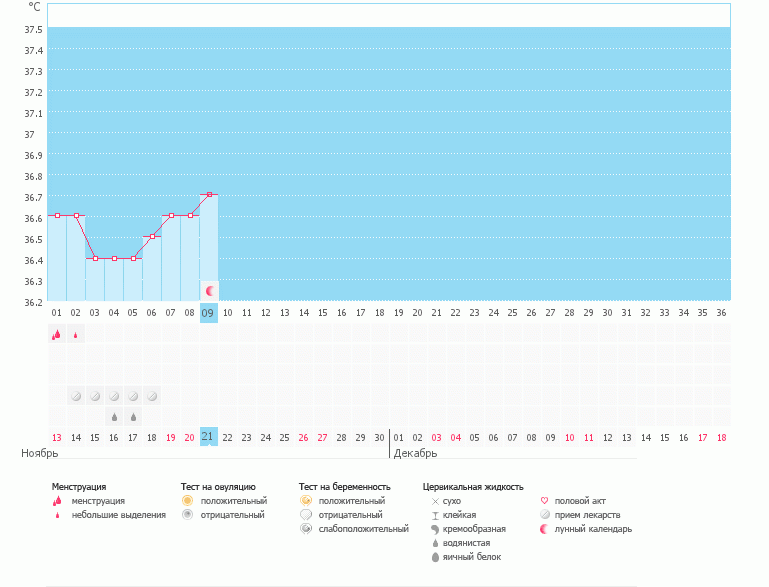Click the egg white (яичный белок) legend icon

435,557
